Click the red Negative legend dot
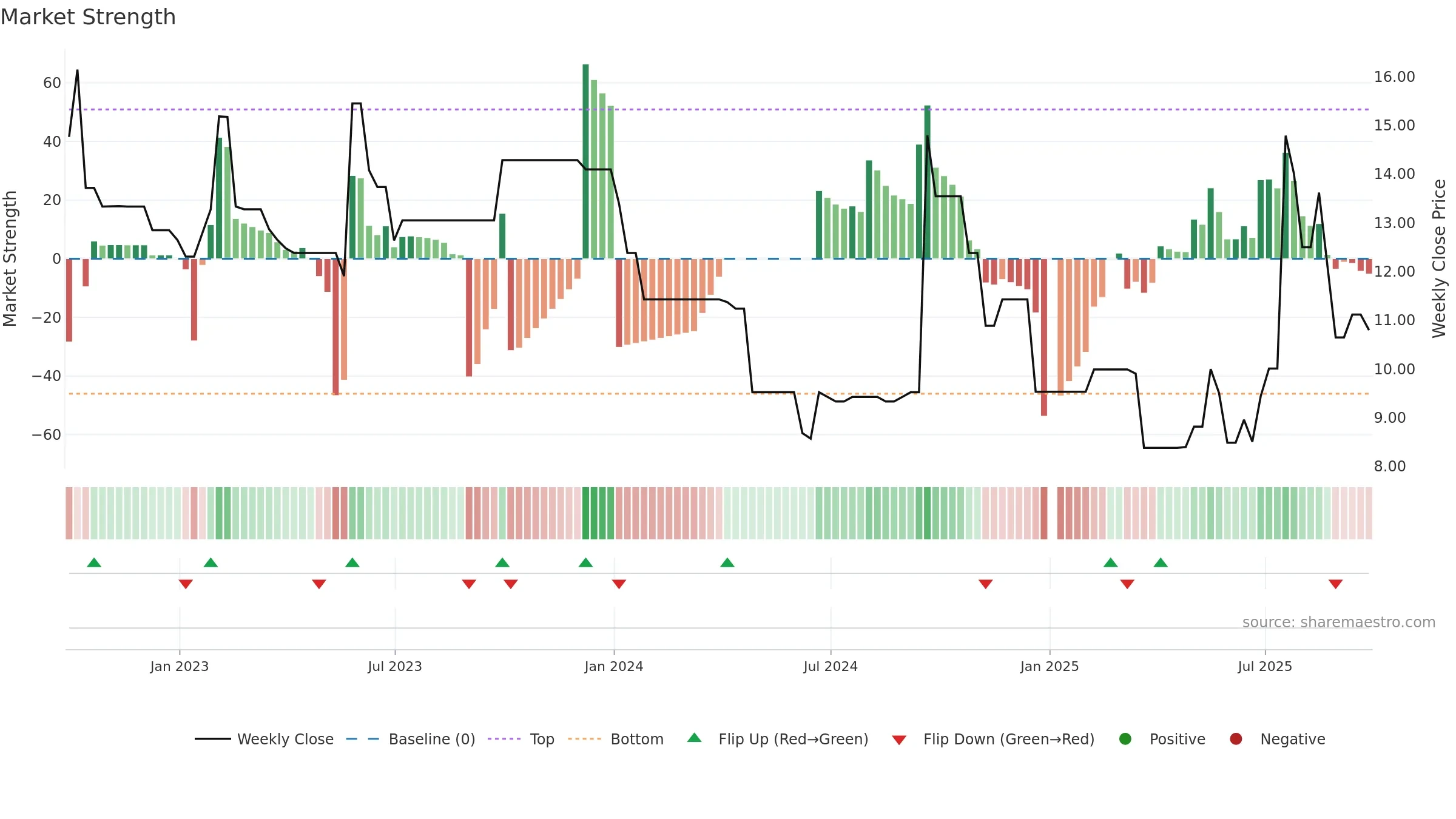Screen dimensions: 1456x819 1236,739
